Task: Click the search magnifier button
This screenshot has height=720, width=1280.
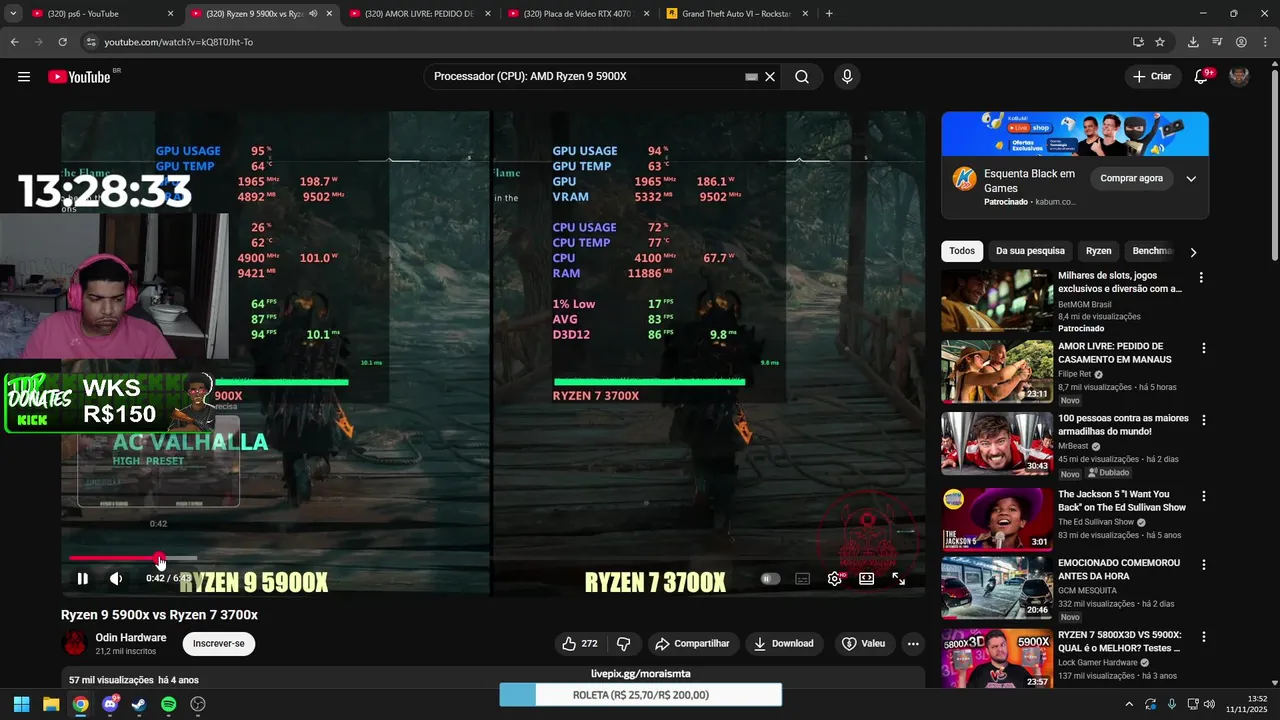Action: 802,77
